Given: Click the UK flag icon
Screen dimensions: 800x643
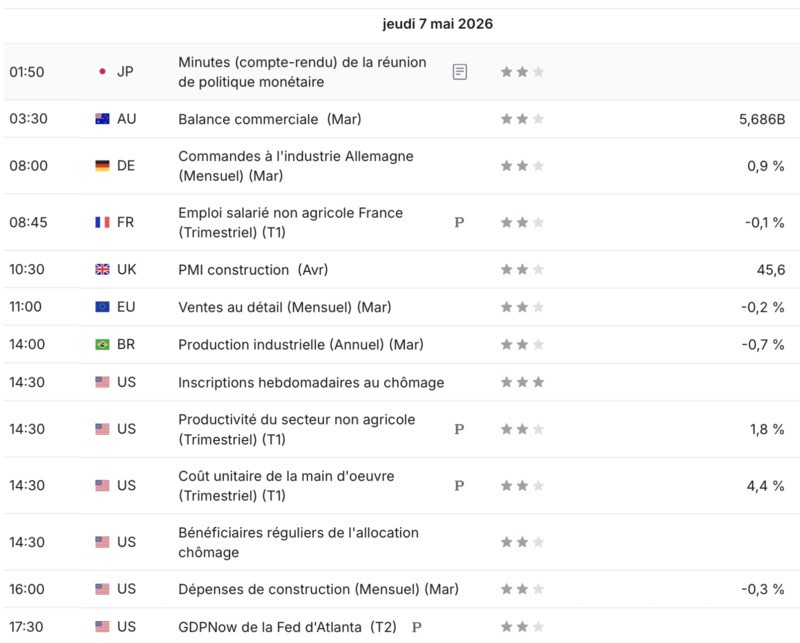Looking at the screenshot, I should click(x=103, y=269).
